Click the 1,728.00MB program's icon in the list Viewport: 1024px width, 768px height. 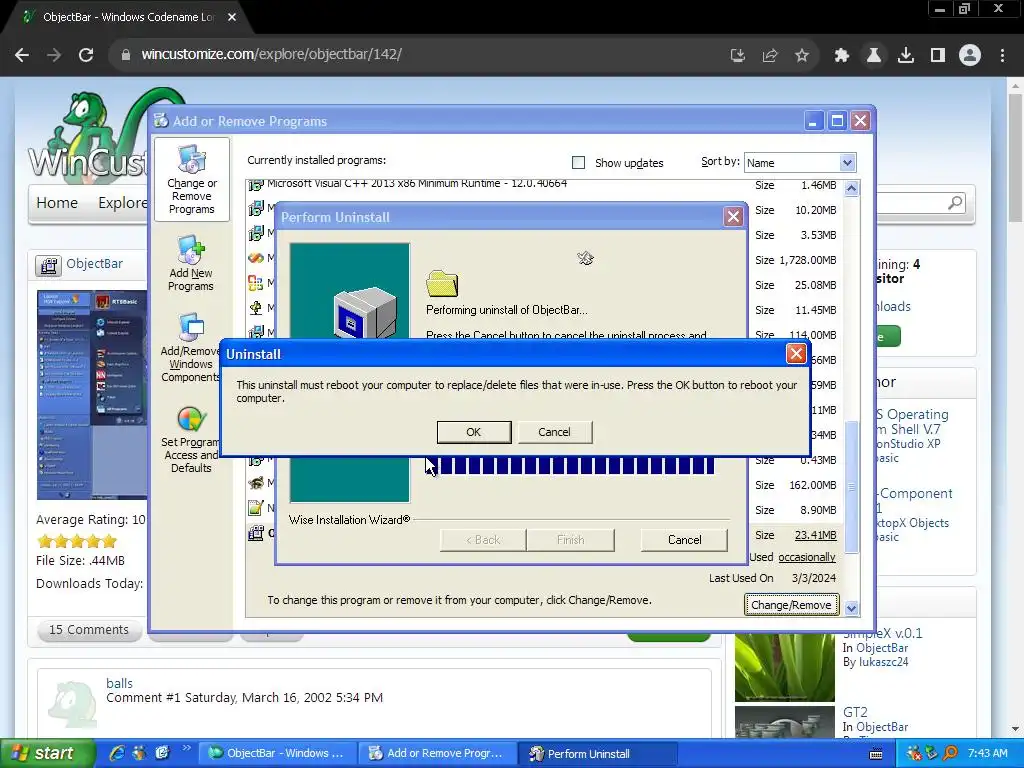tap(256, 259)
